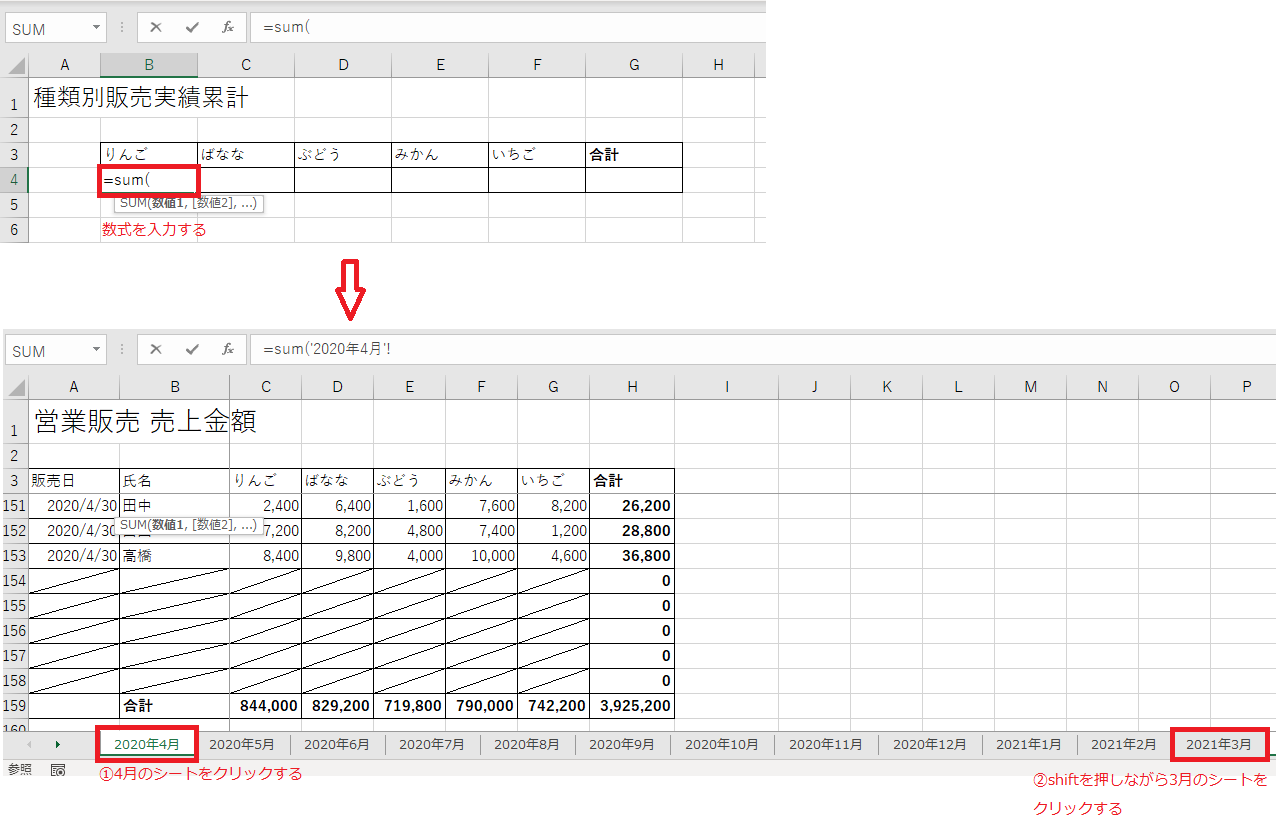1285x837 pixels.
Task: Select the りんご total cell showing 844,000
Action: 265,706
